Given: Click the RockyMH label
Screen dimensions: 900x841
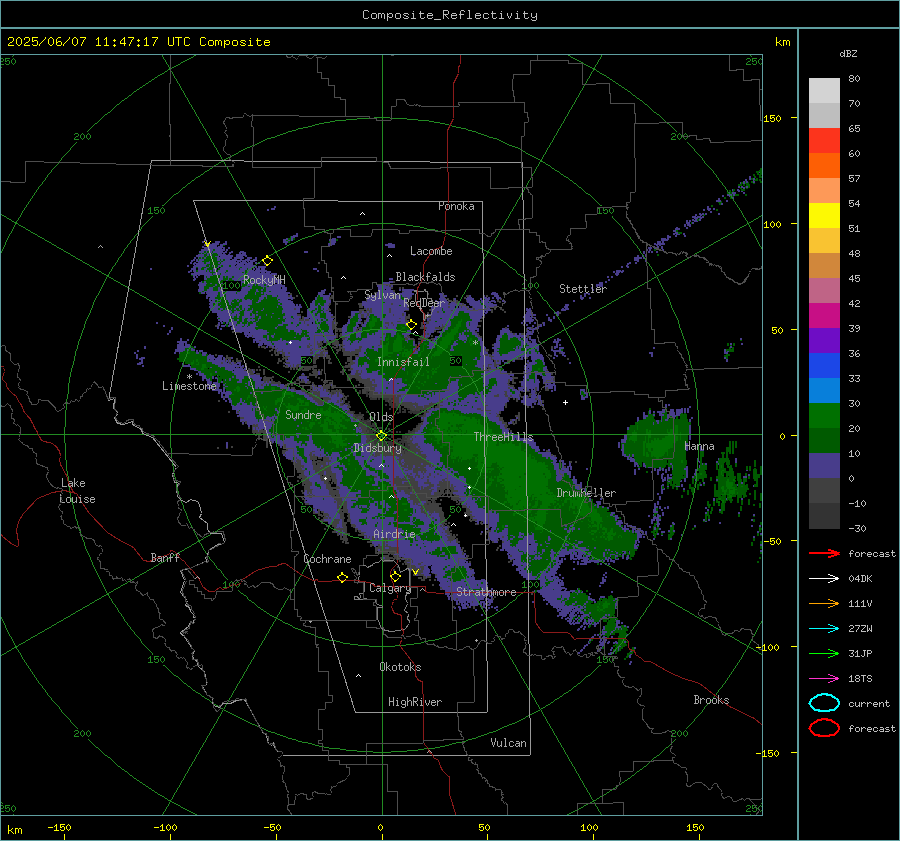Looking at the screenshot, I should [264, 280].
